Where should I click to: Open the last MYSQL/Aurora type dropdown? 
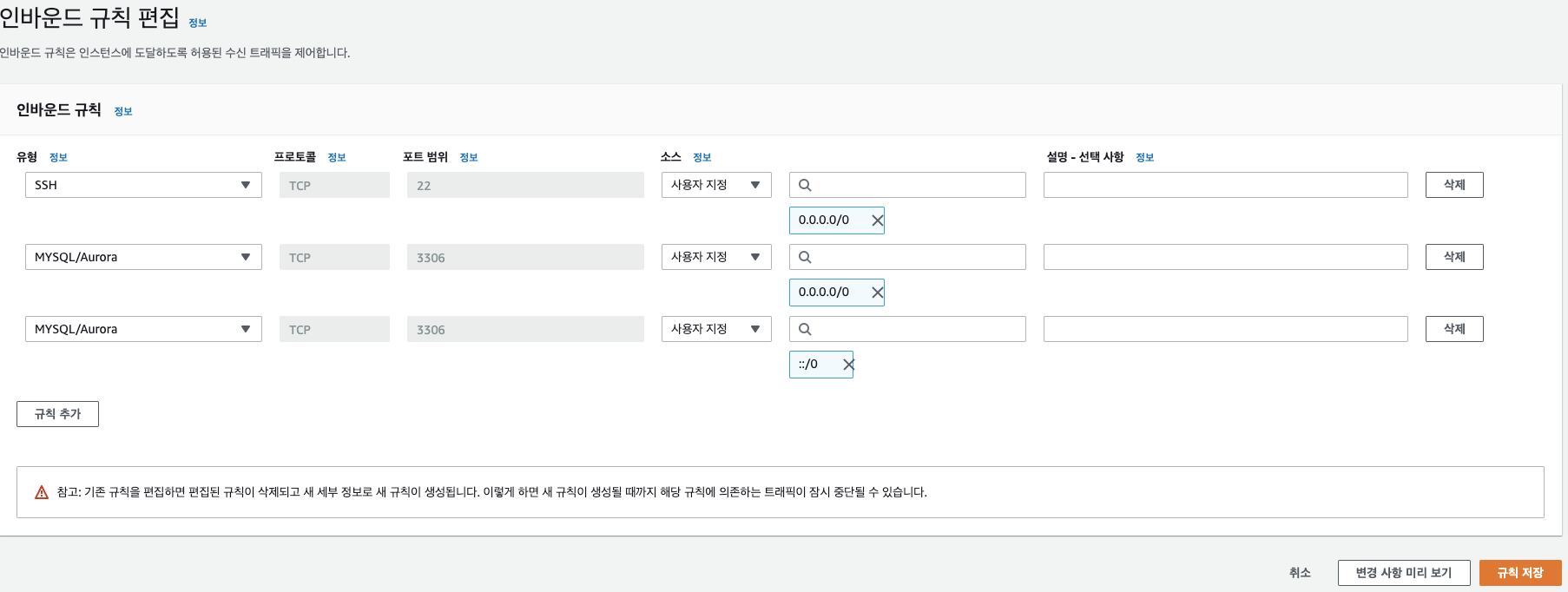tap(143, 329)
